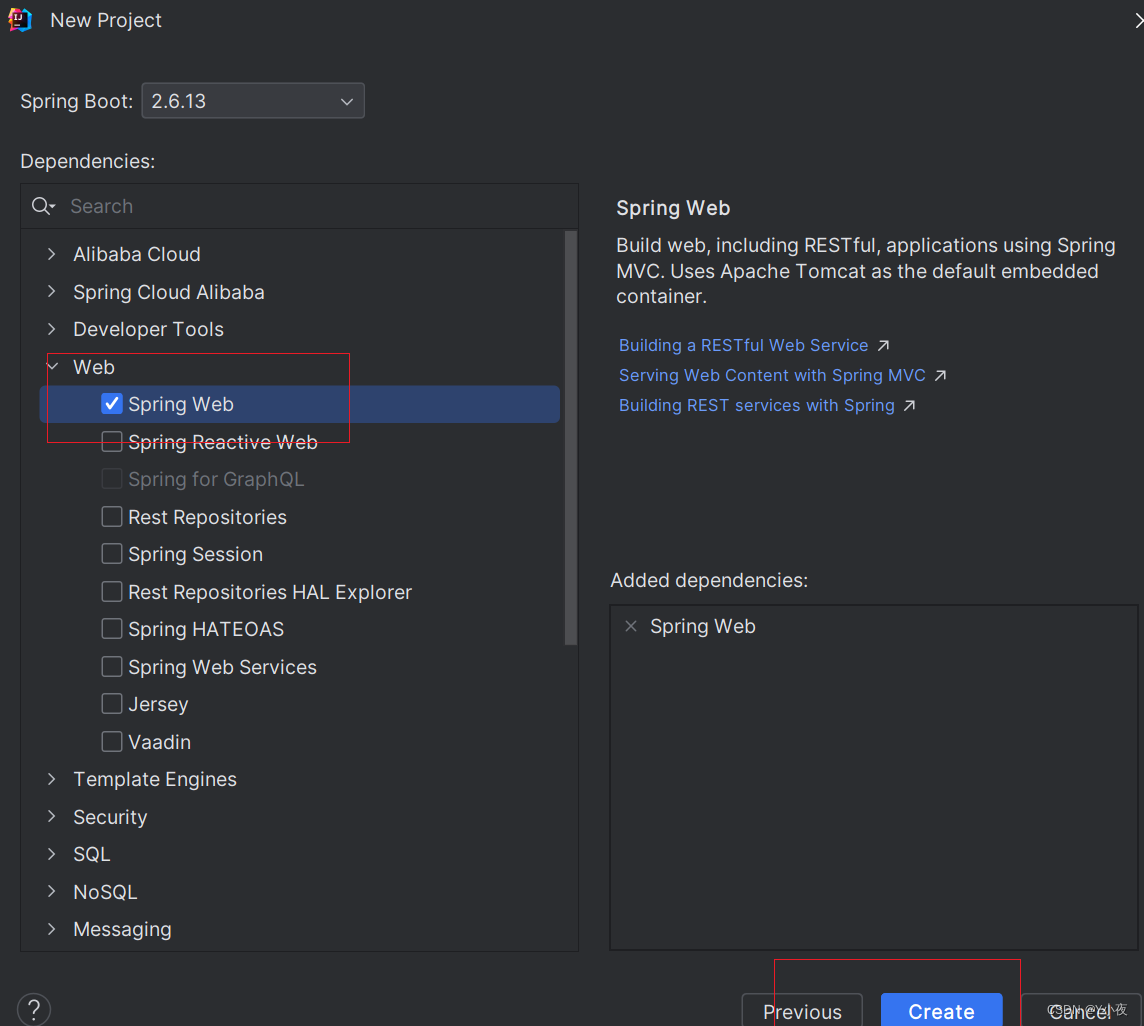Open the help question mark button

click(34, 1010)
